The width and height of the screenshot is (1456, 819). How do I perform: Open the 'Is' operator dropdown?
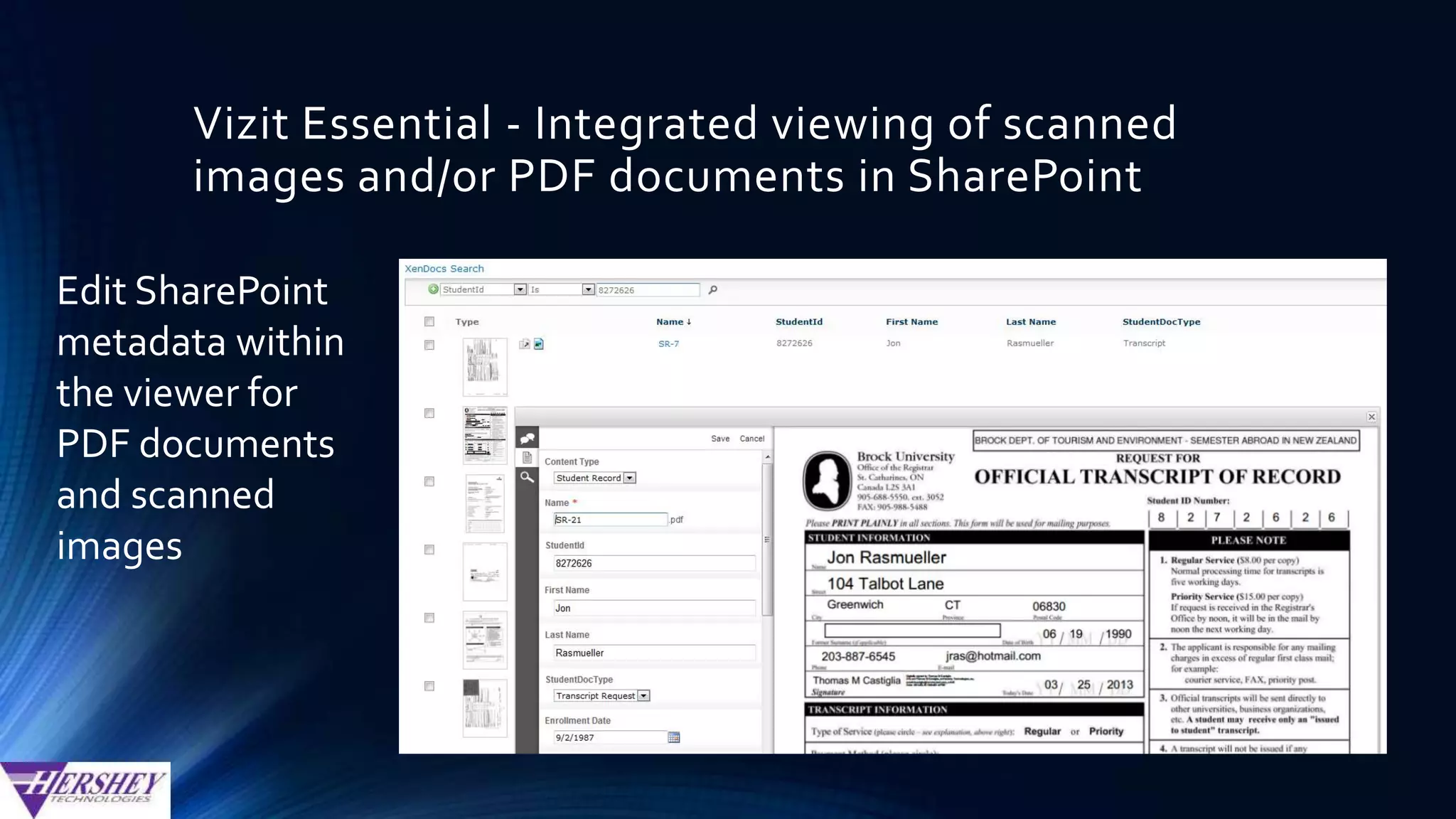(x=588, y=289)
